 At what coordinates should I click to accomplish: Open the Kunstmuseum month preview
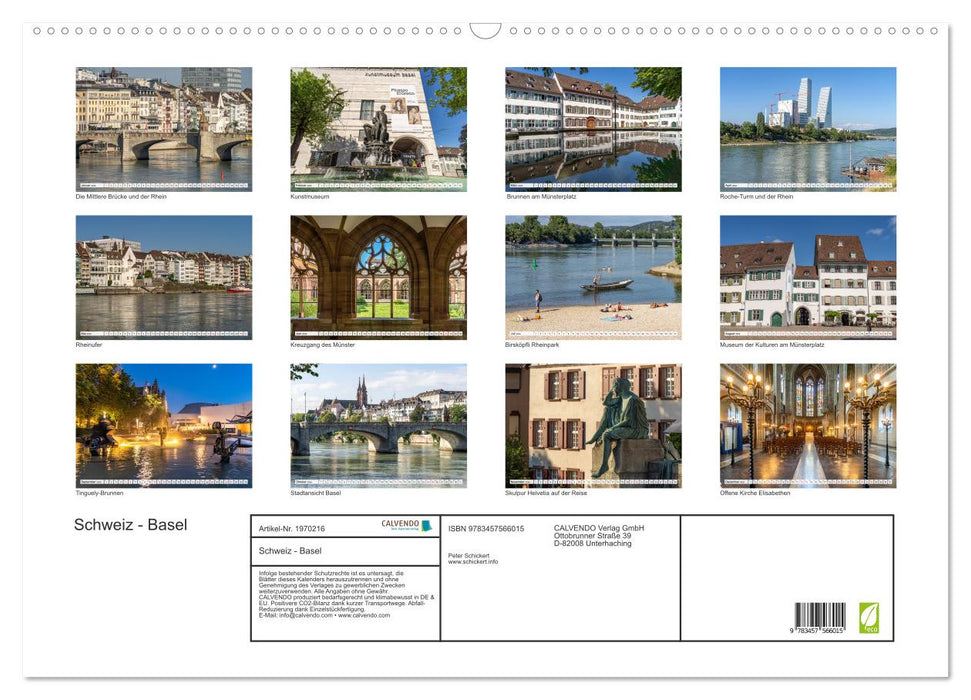coord(376,128)
